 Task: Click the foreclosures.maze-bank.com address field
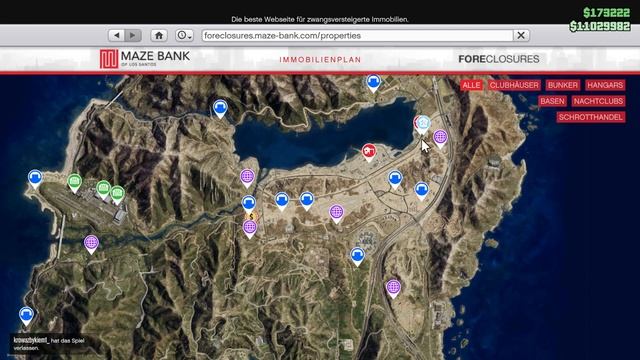(357, 36)
